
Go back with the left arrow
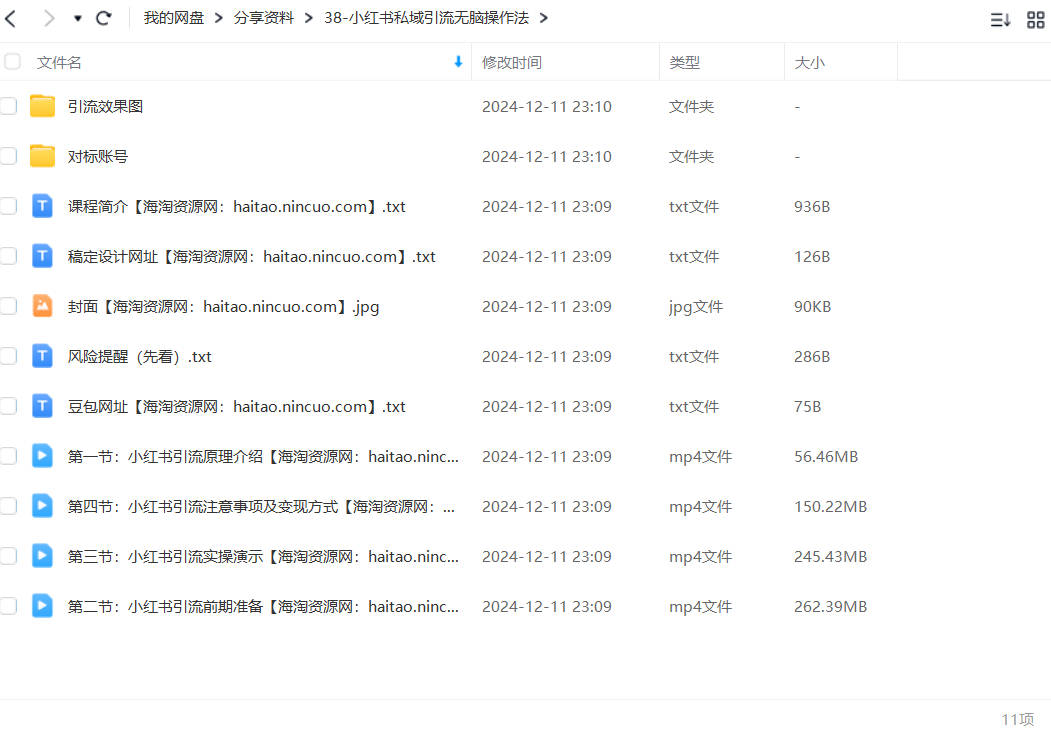tap(10, 18)
